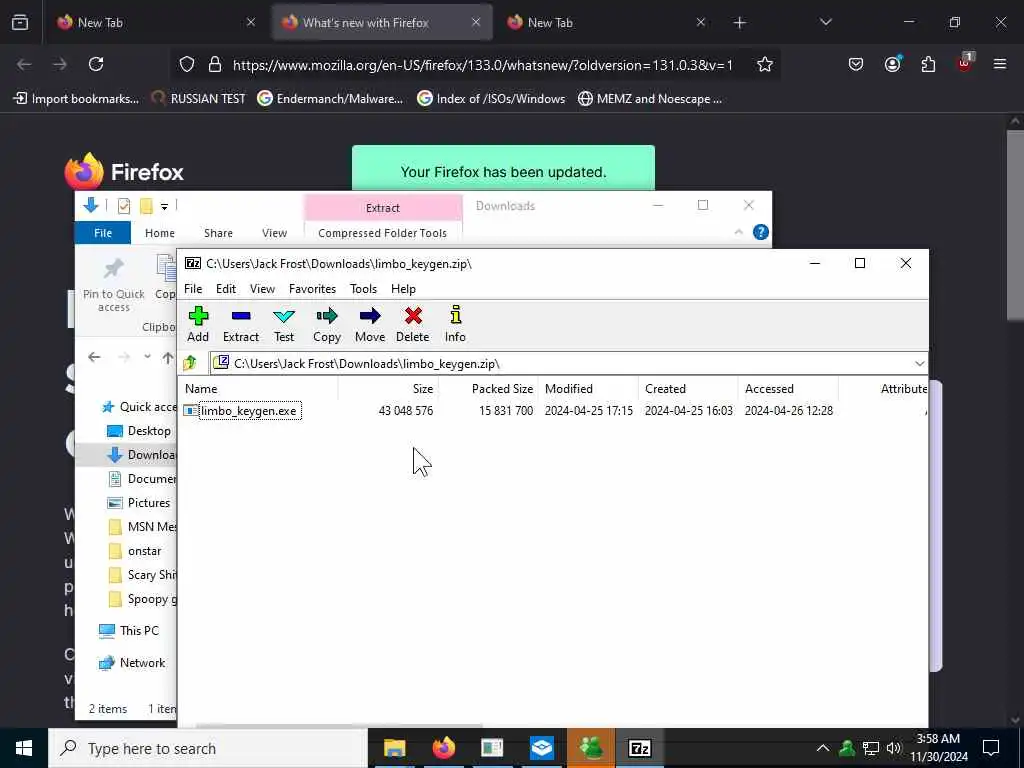Open MEMZ and Noescape bookmark
Screen dimensions: 1024x768
650,99
